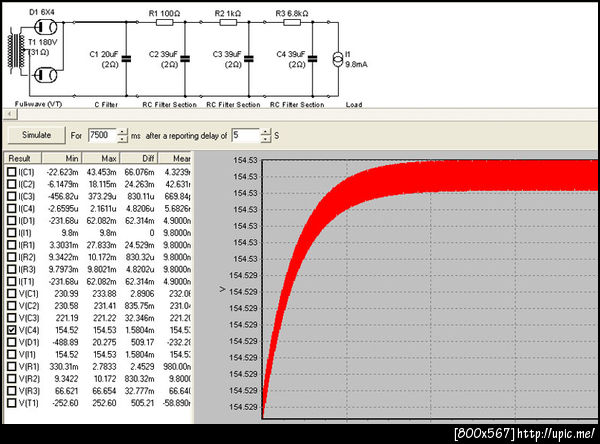Enable the V(C3) result checkbox
Image resolution: width=600 pixels, height=444 pixels.
12,318
